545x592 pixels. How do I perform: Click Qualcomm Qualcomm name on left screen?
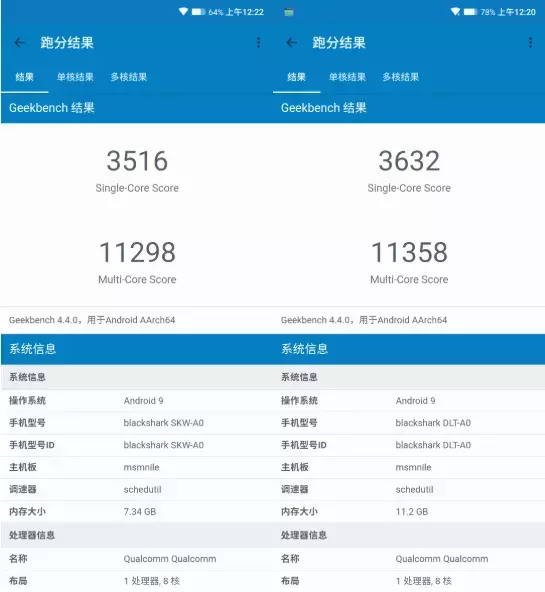pyautogui.click(x=170, y=559)
